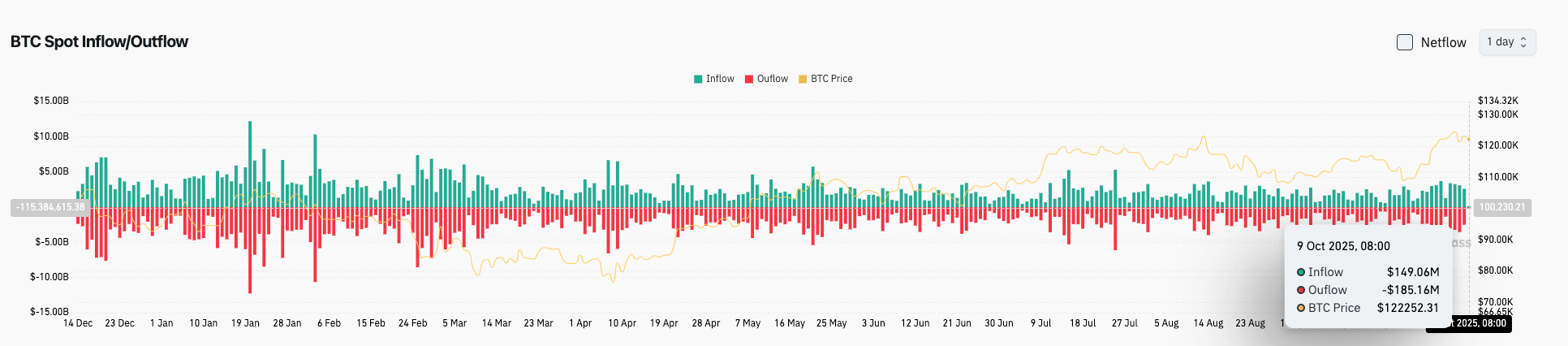Click the green Inflow legend swatch
1568x346 pixels.
coord(698,80)
